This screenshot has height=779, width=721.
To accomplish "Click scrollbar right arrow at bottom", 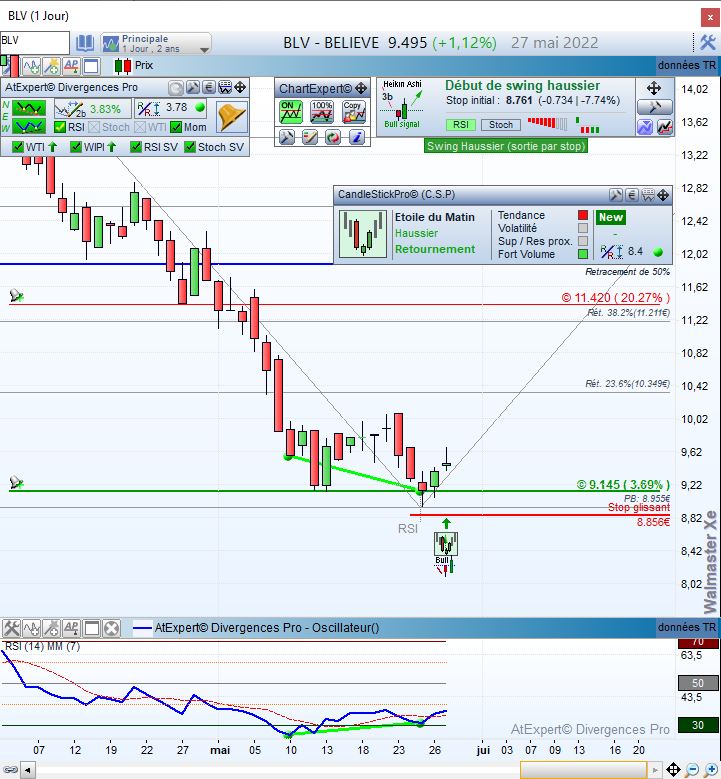I will [x=655, y=771].
